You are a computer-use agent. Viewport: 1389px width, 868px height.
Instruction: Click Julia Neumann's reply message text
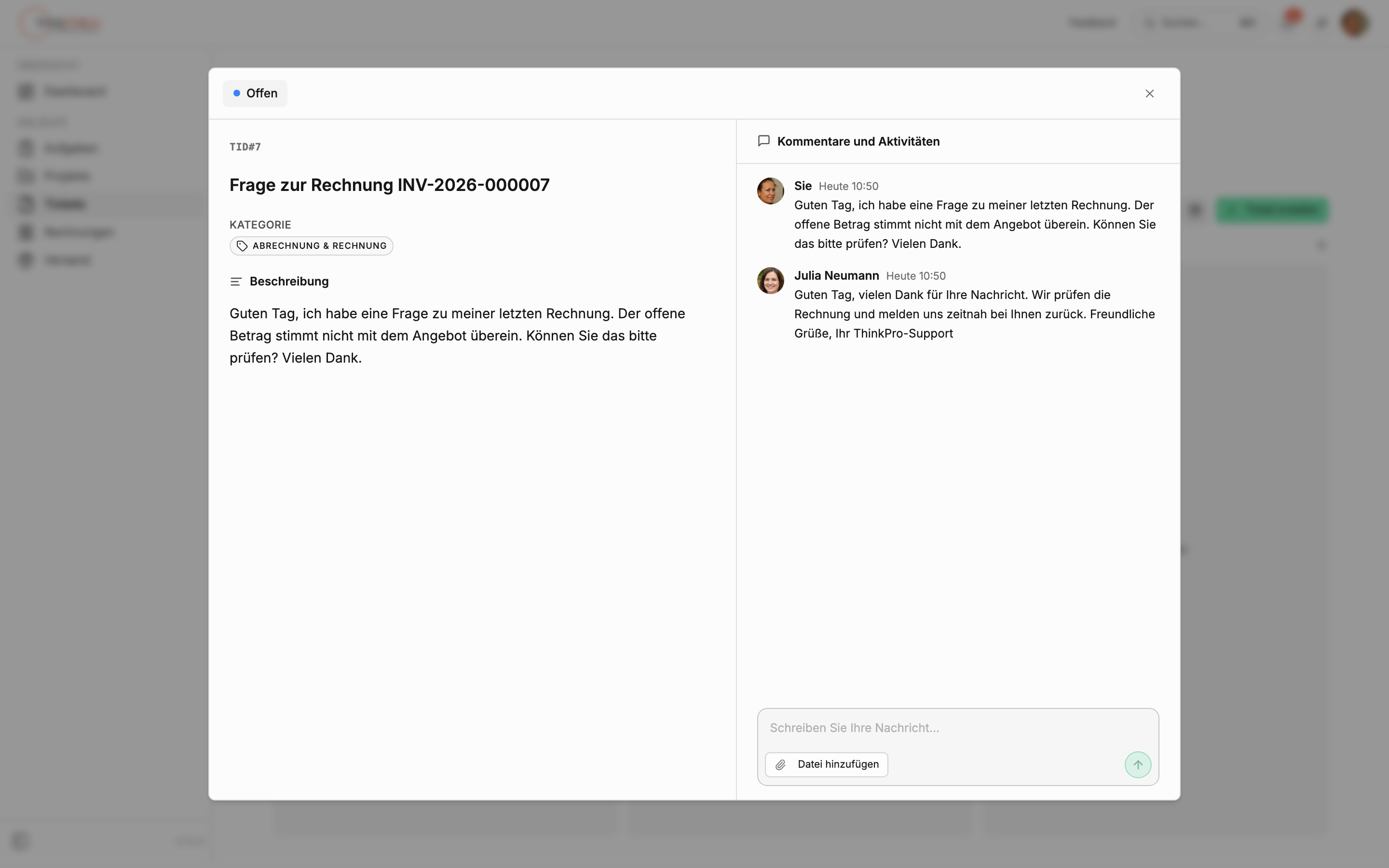[x=975, y=314]
